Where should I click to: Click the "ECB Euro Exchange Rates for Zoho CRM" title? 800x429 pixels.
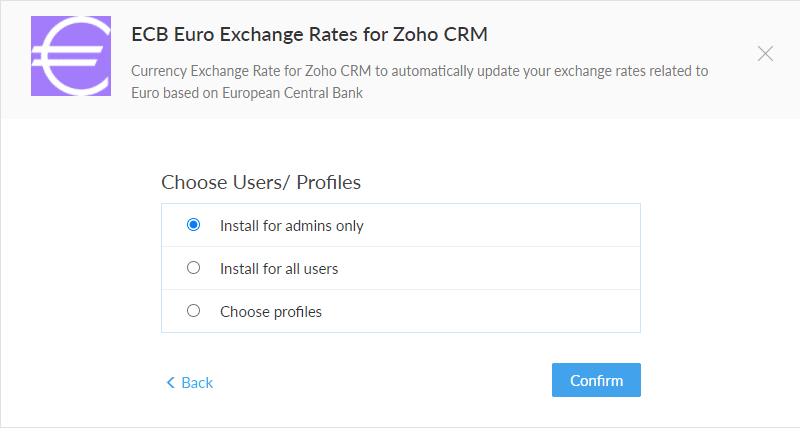[309, 34]
